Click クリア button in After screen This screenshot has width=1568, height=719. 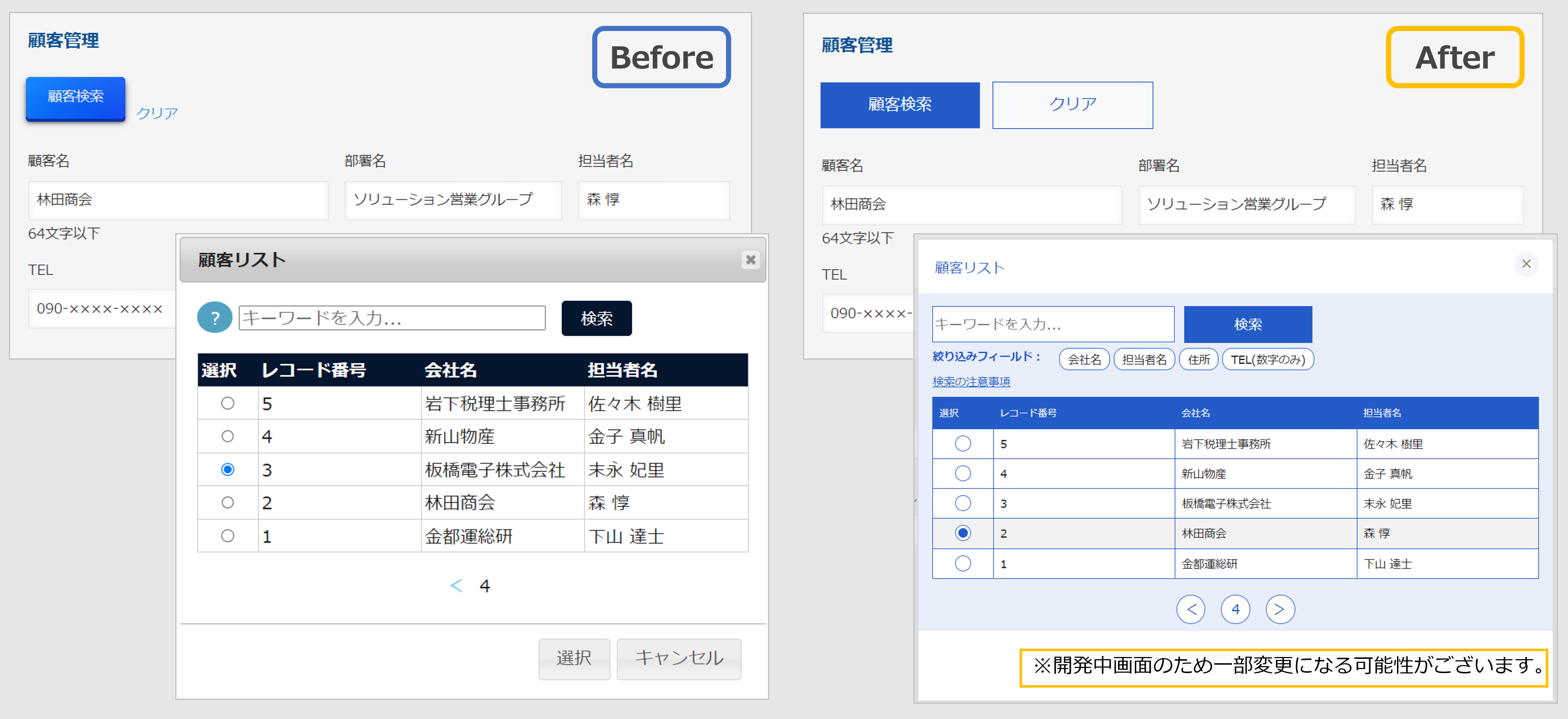[1072, 105]
